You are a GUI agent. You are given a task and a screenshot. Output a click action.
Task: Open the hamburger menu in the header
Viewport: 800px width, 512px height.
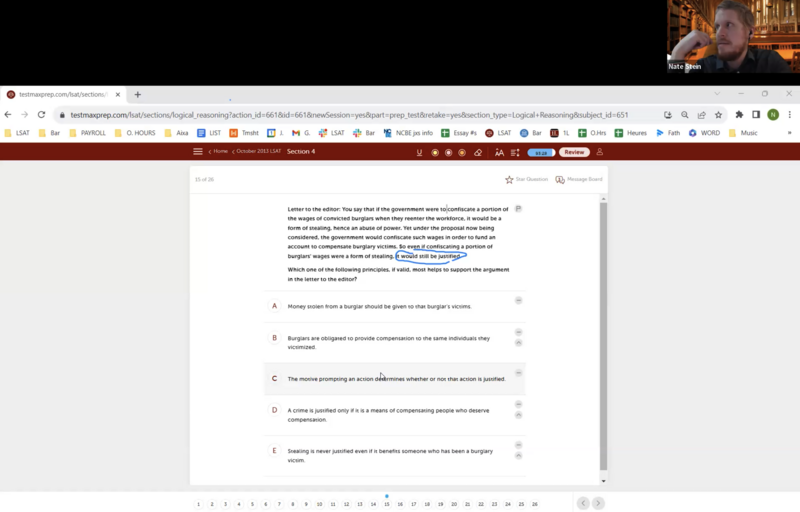(x=198, y=152)
